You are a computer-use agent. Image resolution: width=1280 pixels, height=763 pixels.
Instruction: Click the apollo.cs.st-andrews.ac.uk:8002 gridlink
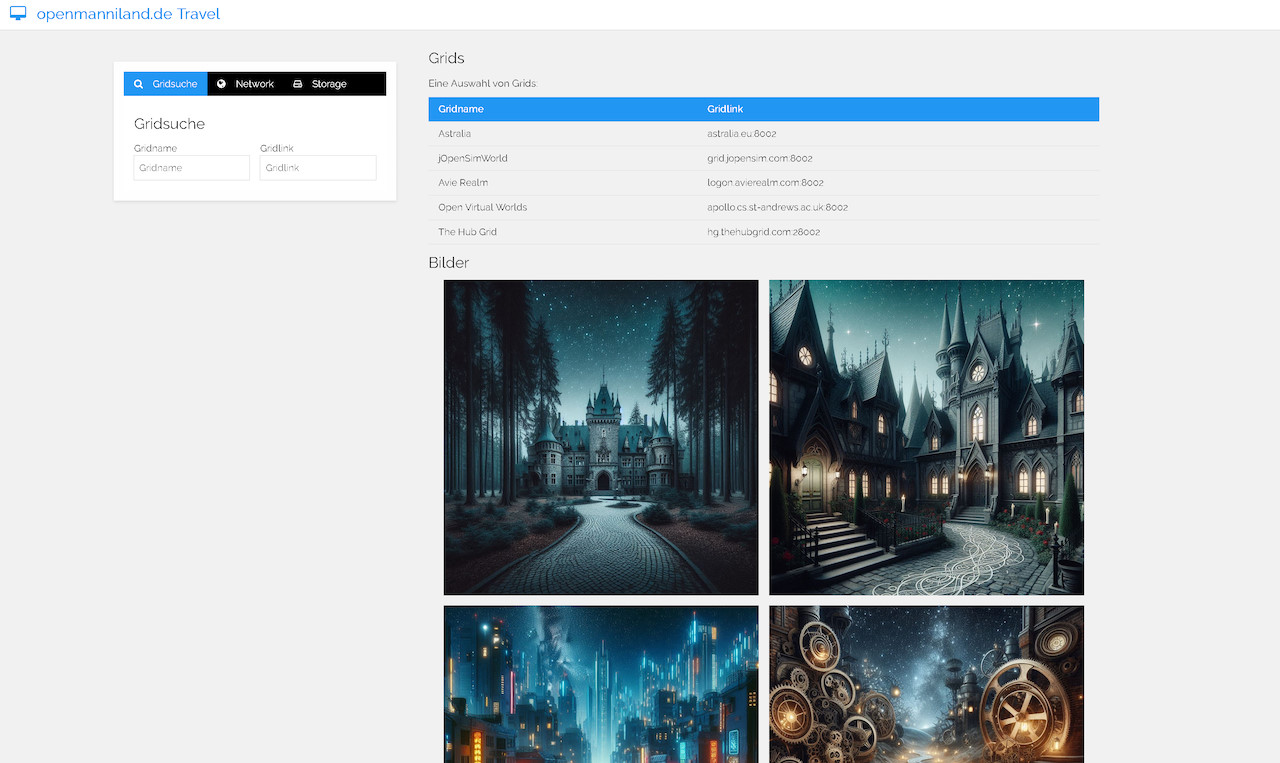[777, 207]
